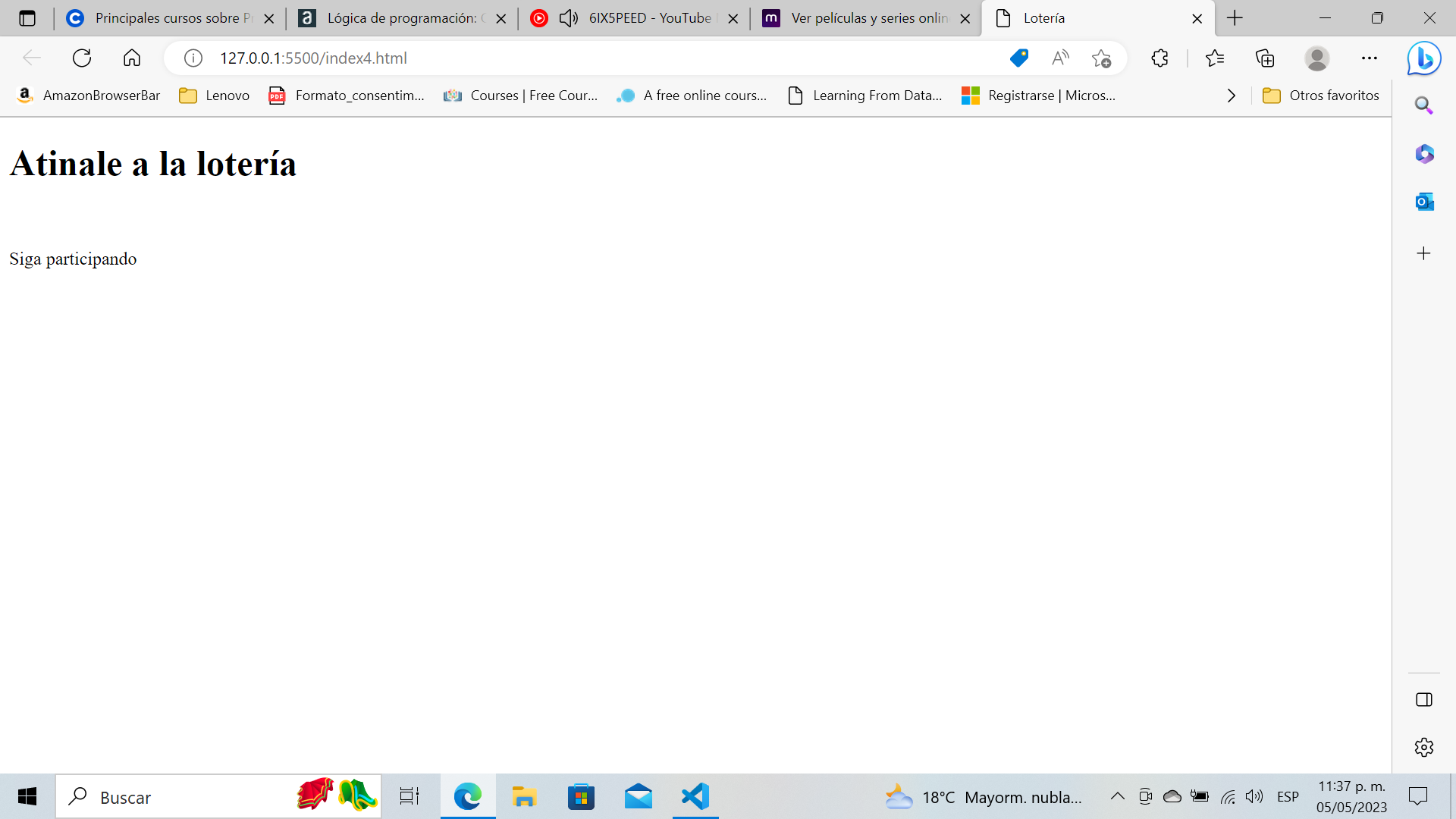Open the battery status tray icon
This screenshot has width=1456, height=819.
tap(1200, 796)
